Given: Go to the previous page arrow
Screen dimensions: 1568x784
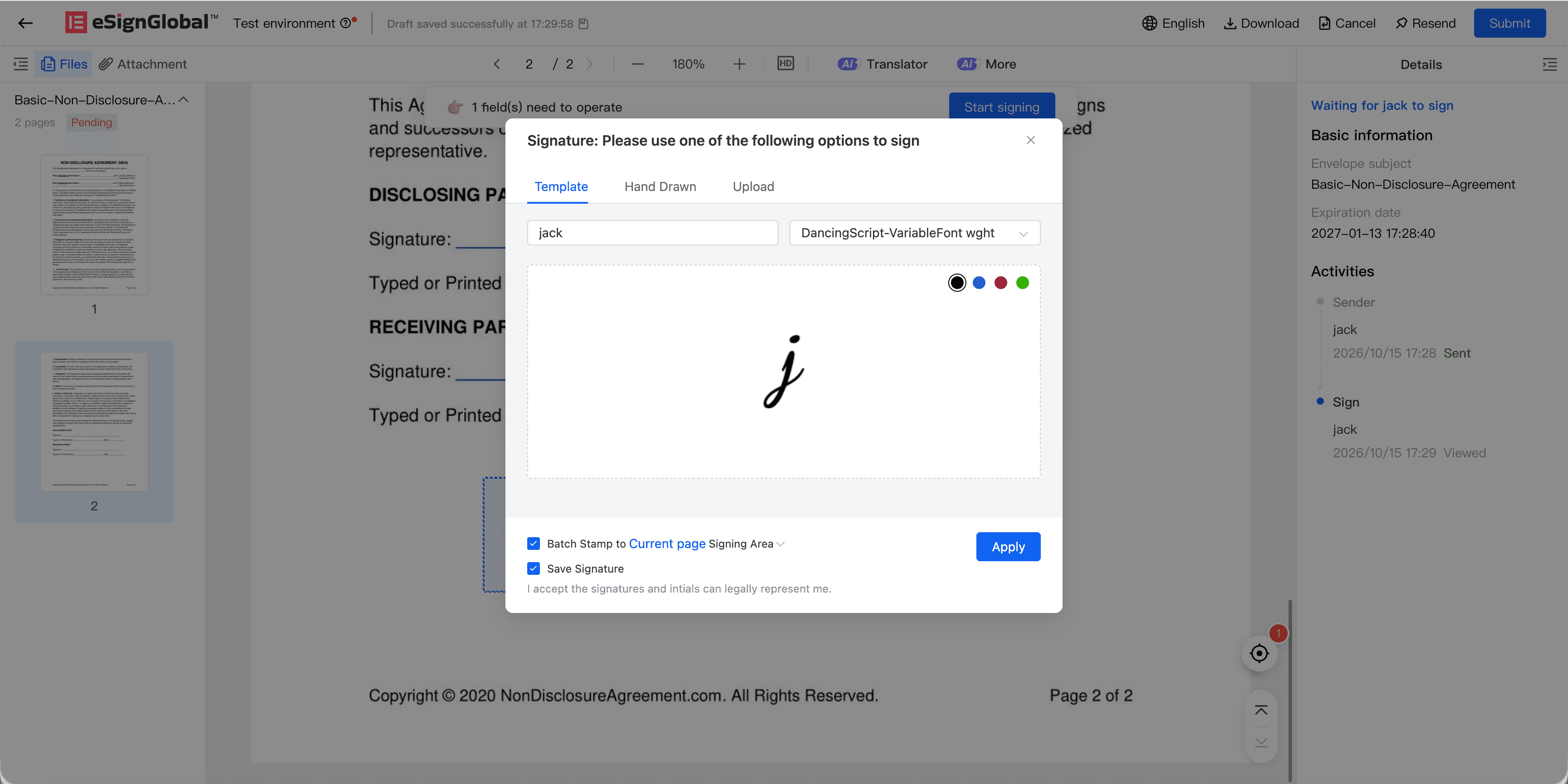Looking at the screenshot, I should pyautogui.click(x=497, y=64).
